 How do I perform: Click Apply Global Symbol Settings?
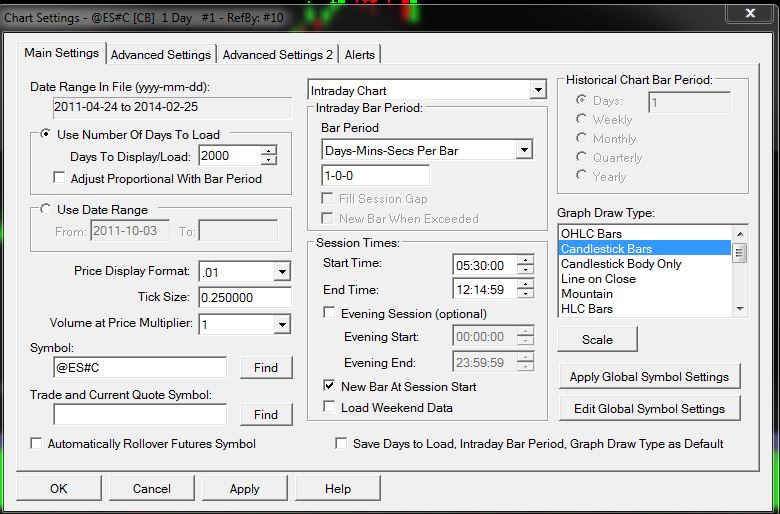(649, 377)
